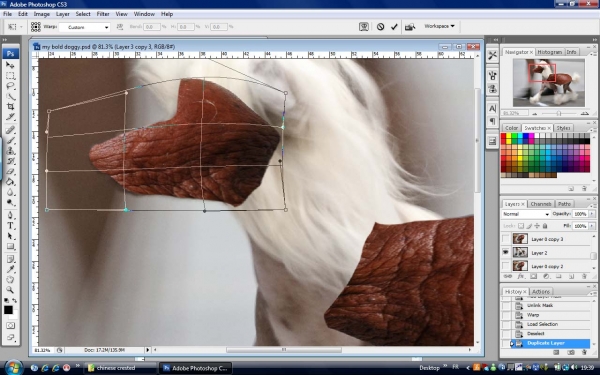600x375 pixels.
Task: Select the Load Selection history state
Action: coord(542,324)
